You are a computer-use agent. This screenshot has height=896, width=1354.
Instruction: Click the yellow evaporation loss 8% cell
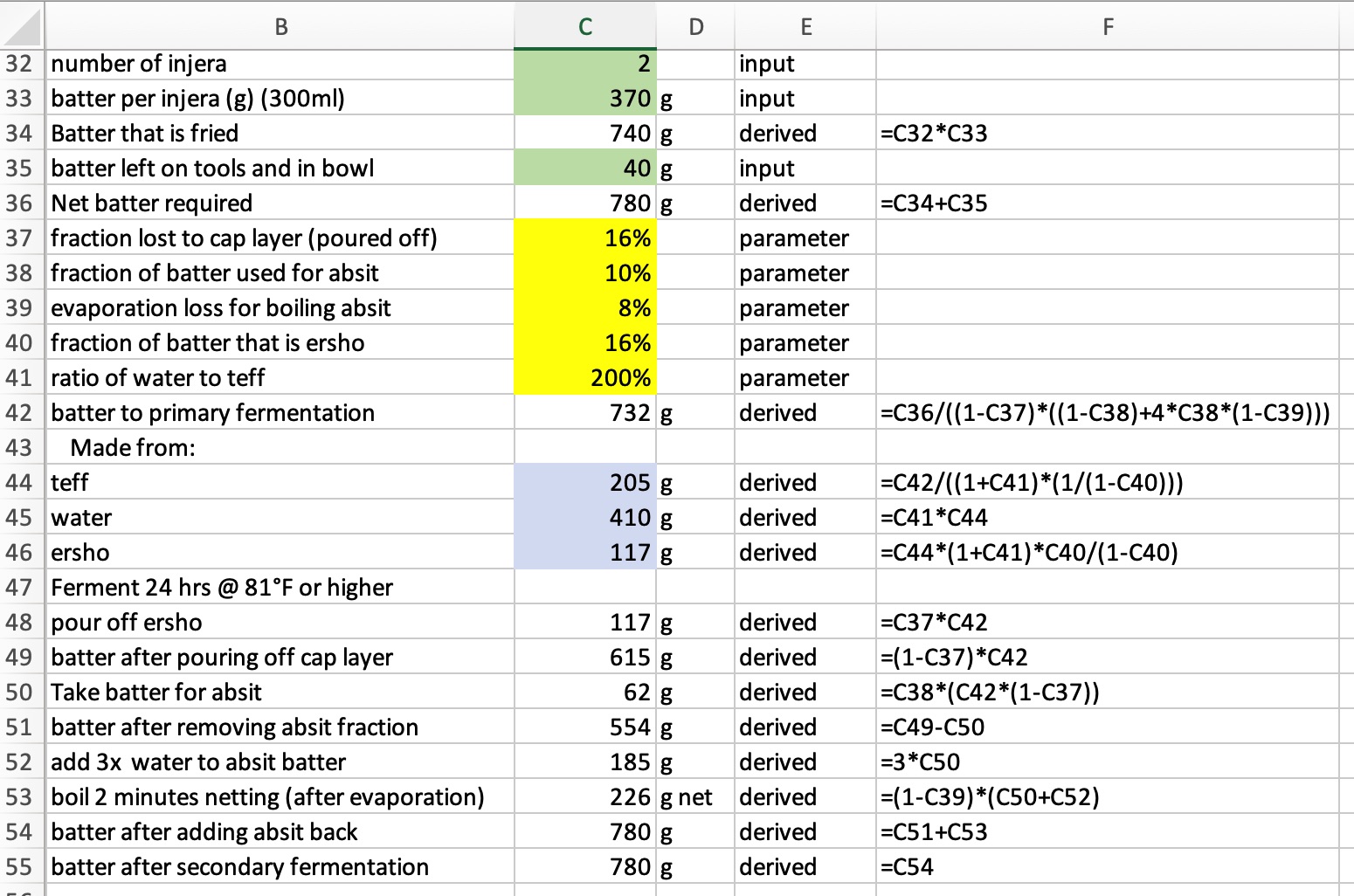(x=585, y=308)
